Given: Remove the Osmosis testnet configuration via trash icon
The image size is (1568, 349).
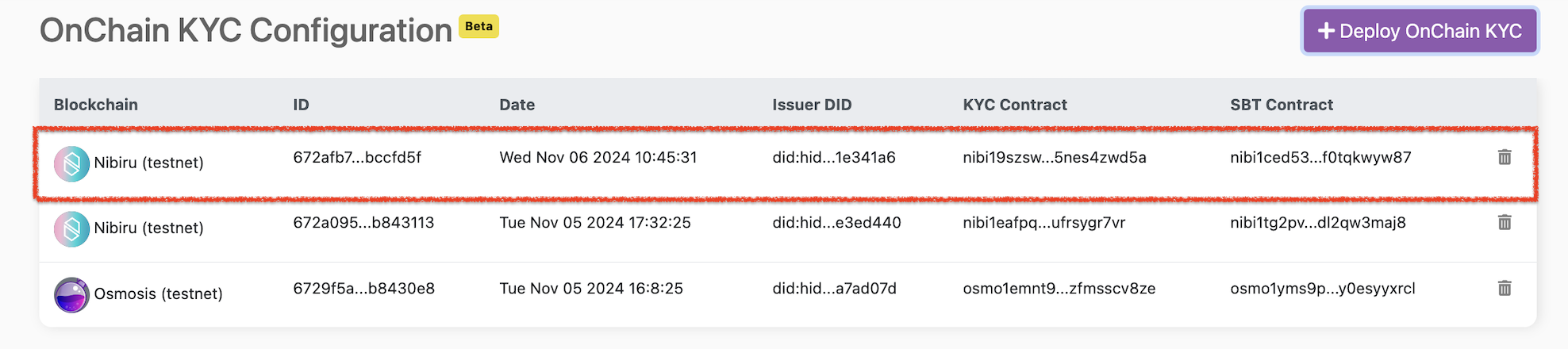Looking at the screenshot, I should pyautogui.click(x=1504, y=288).
